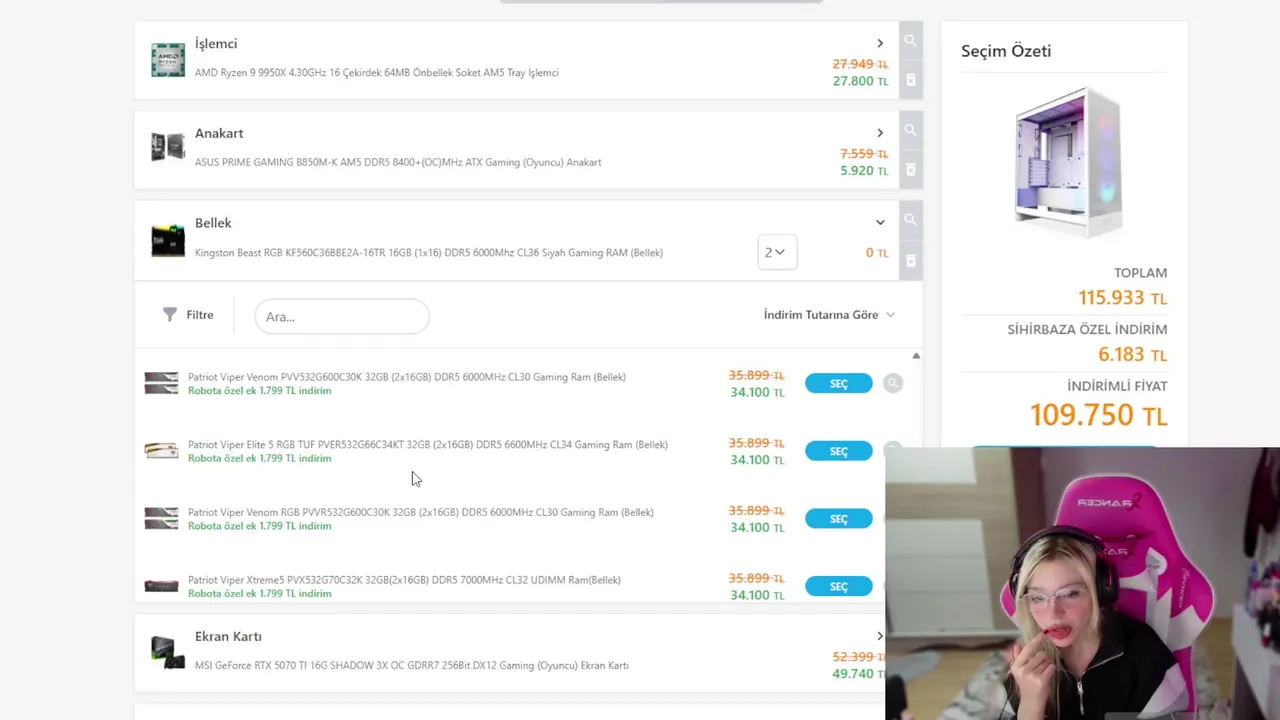Click the Anakart section title

[x=219, y=133]
